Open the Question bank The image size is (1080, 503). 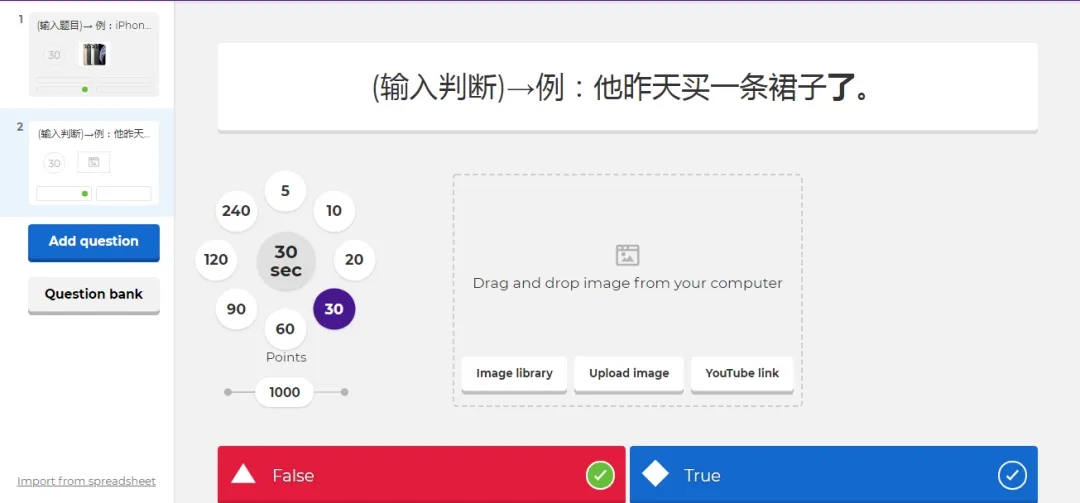[94, 295]
